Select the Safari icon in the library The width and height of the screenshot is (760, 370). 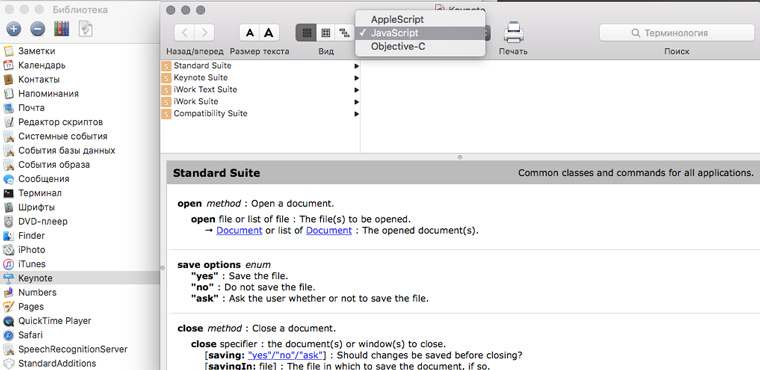coord(8,335)
